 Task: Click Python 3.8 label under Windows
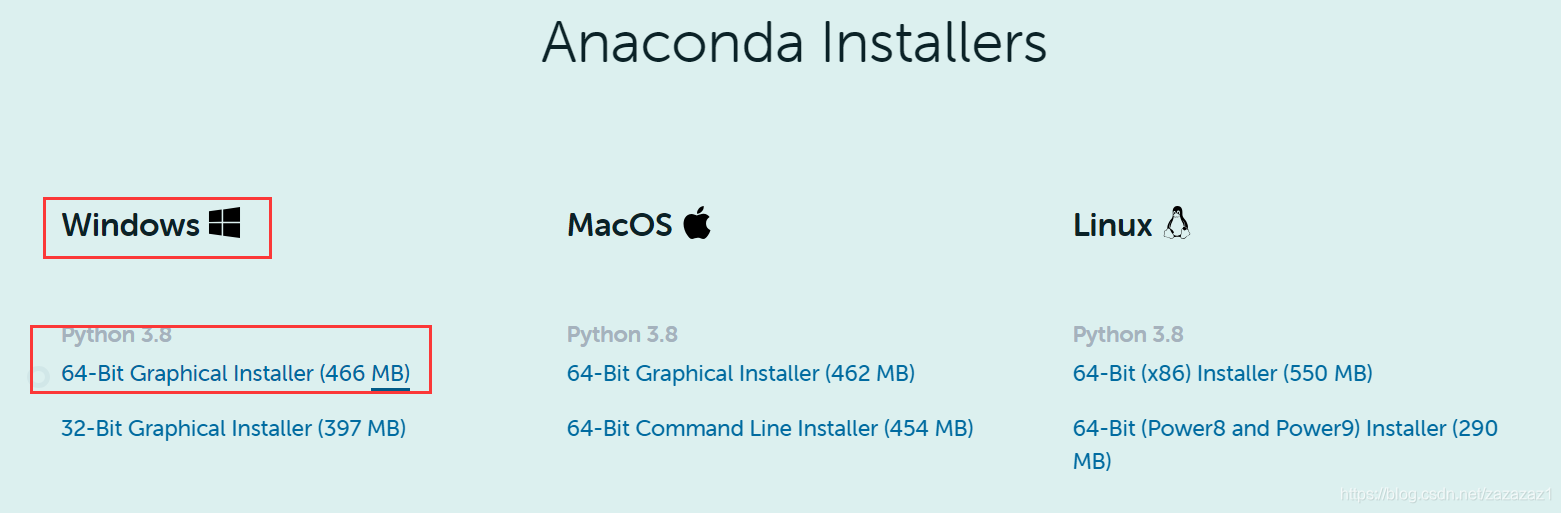click(117, 334)
